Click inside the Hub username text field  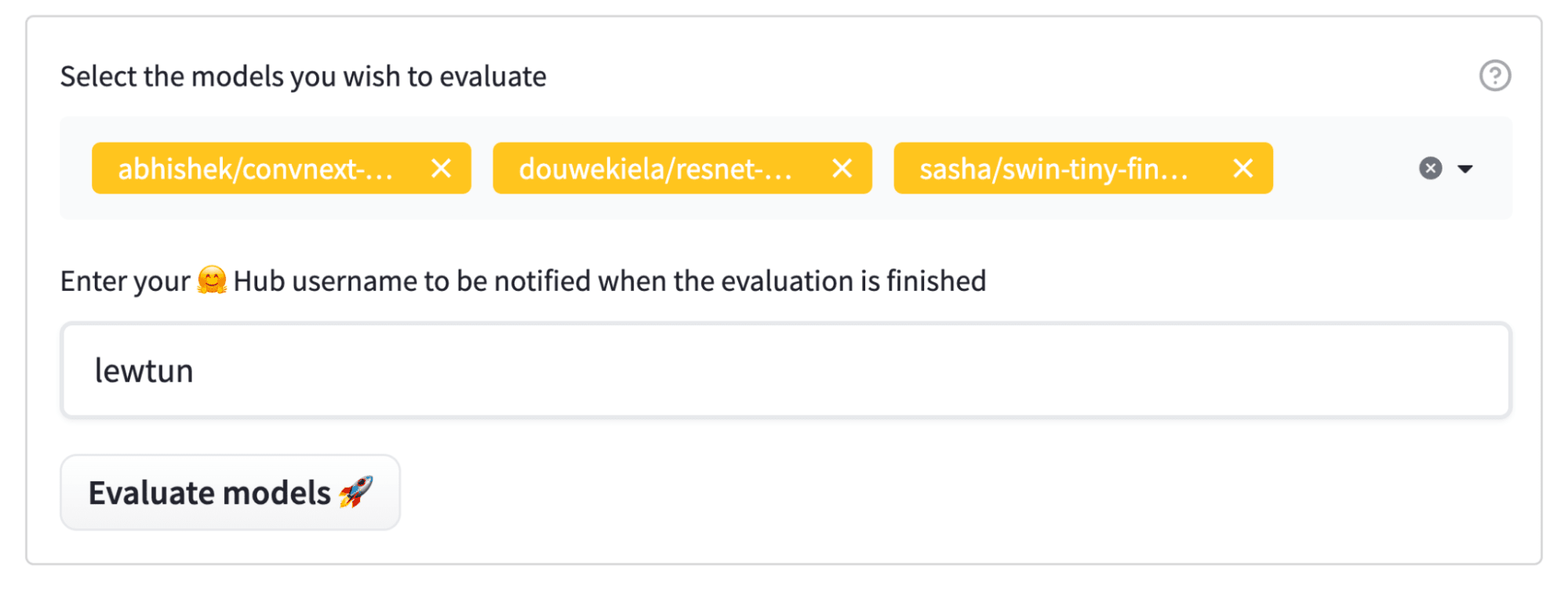tap(784, 370)
